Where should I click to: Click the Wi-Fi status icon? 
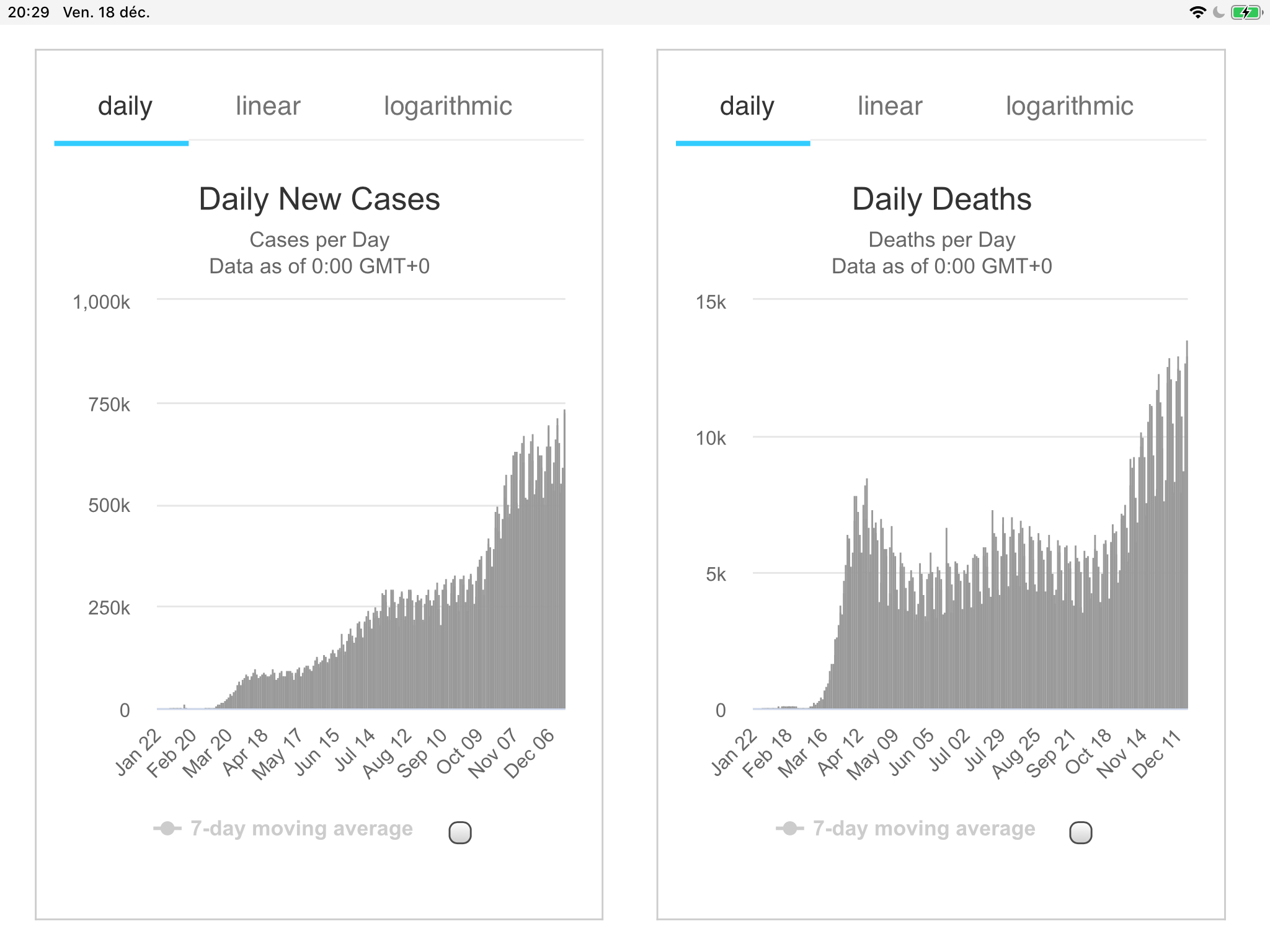pos(1197,12)
